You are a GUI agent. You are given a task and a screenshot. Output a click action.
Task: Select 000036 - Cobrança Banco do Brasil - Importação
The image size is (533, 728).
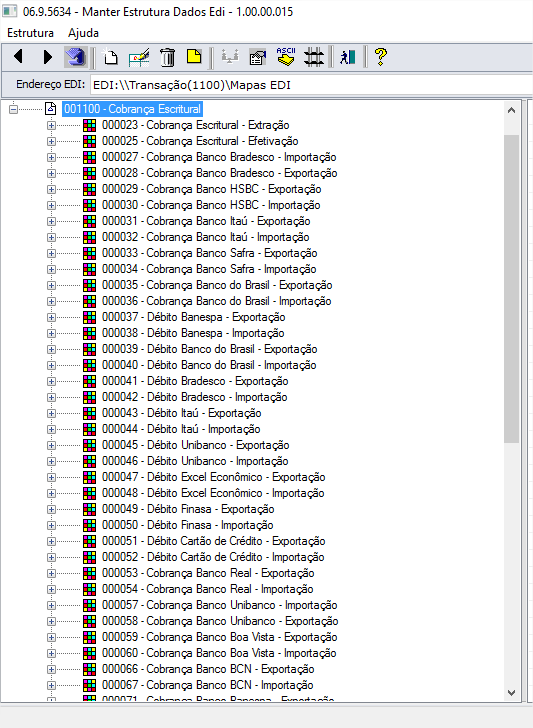[216, 301]
